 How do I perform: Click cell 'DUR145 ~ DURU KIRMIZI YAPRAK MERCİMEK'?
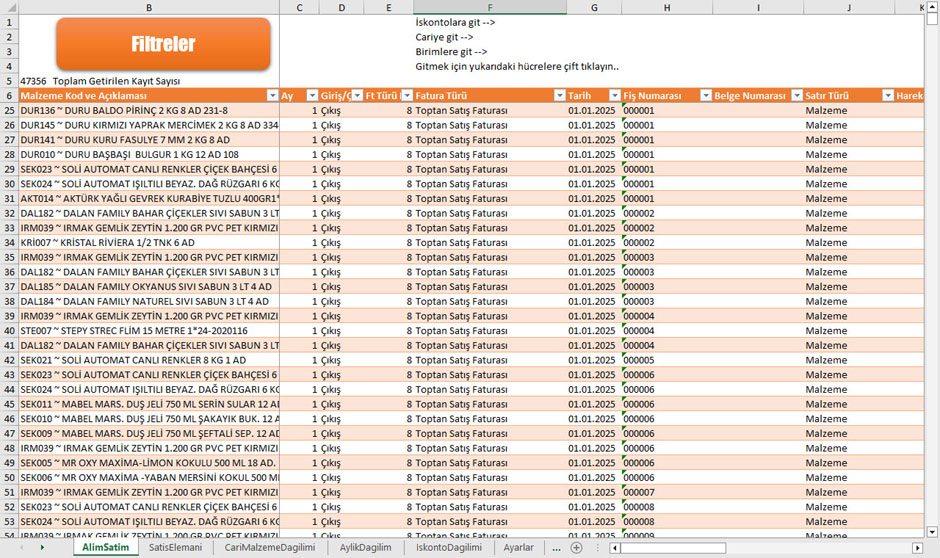click(x=149, y=125)
